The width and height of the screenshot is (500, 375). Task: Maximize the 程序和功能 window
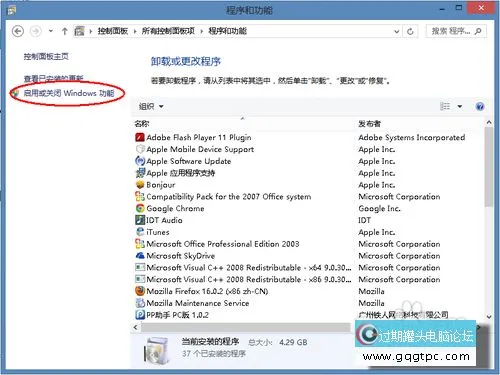coord(459,8)
